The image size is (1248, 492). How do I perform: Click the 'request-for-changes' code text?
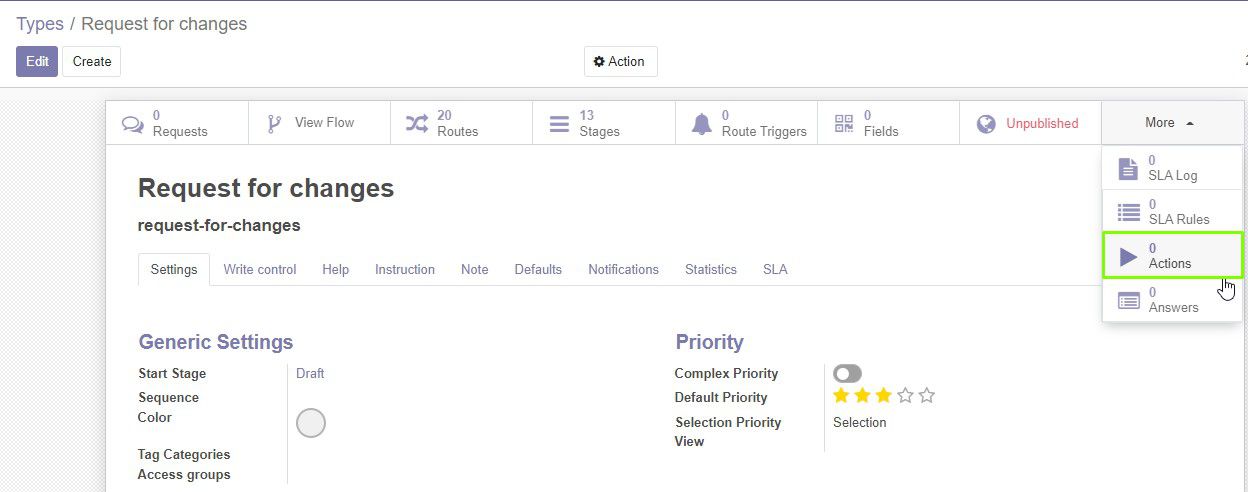219,226
